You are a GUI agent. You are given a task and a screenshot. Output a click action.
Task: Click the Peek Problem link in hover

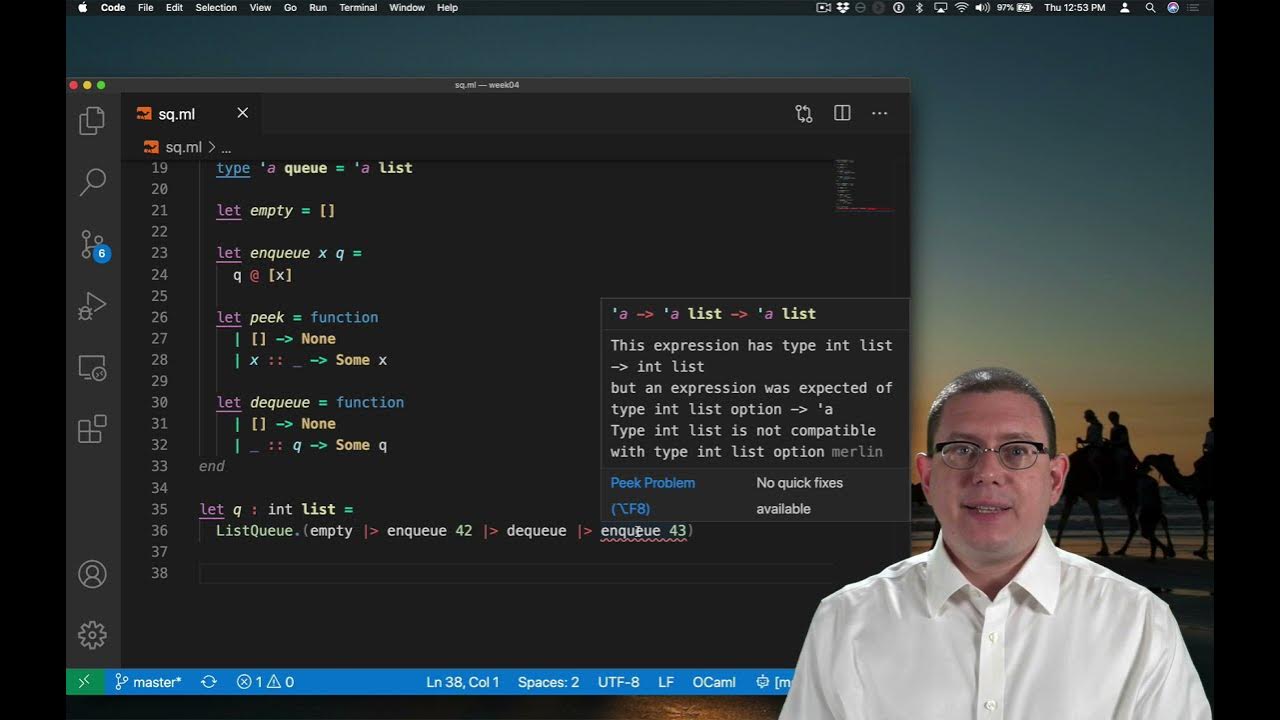(653, 482)
